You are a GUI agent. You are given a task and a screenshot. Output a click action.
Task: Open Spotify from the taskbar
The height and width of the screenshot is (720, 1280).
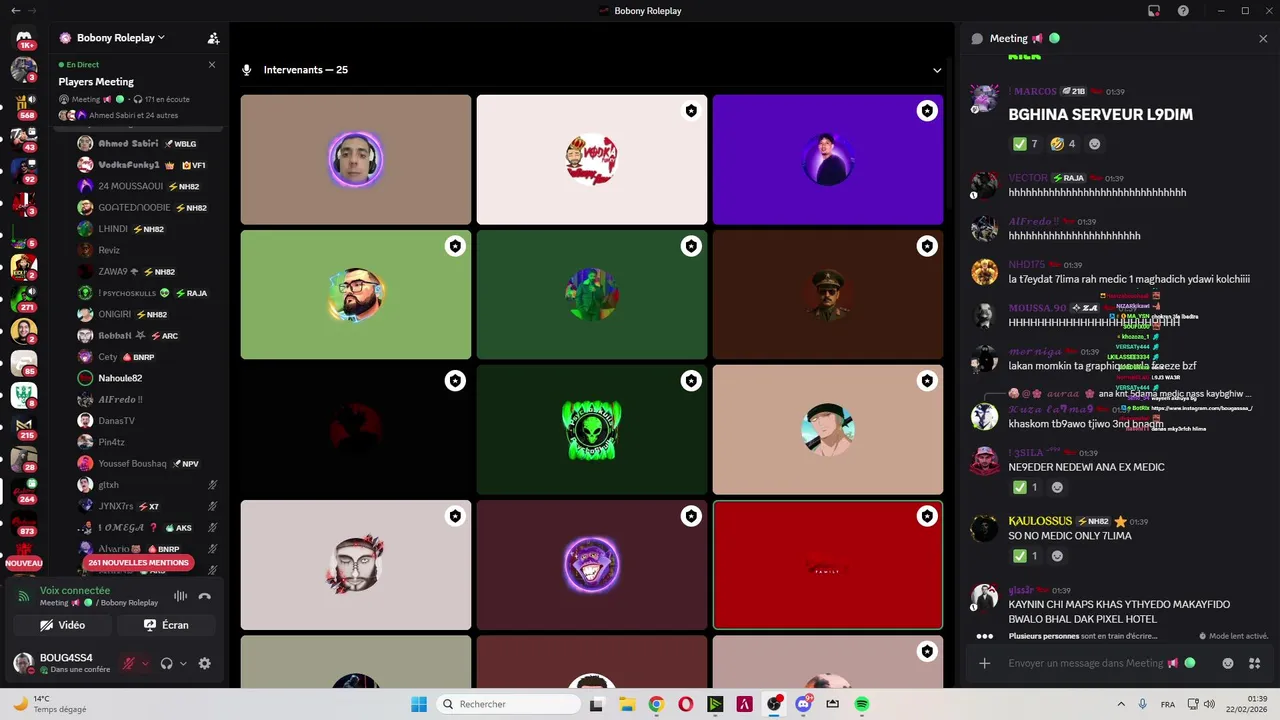tap(862, 704)
